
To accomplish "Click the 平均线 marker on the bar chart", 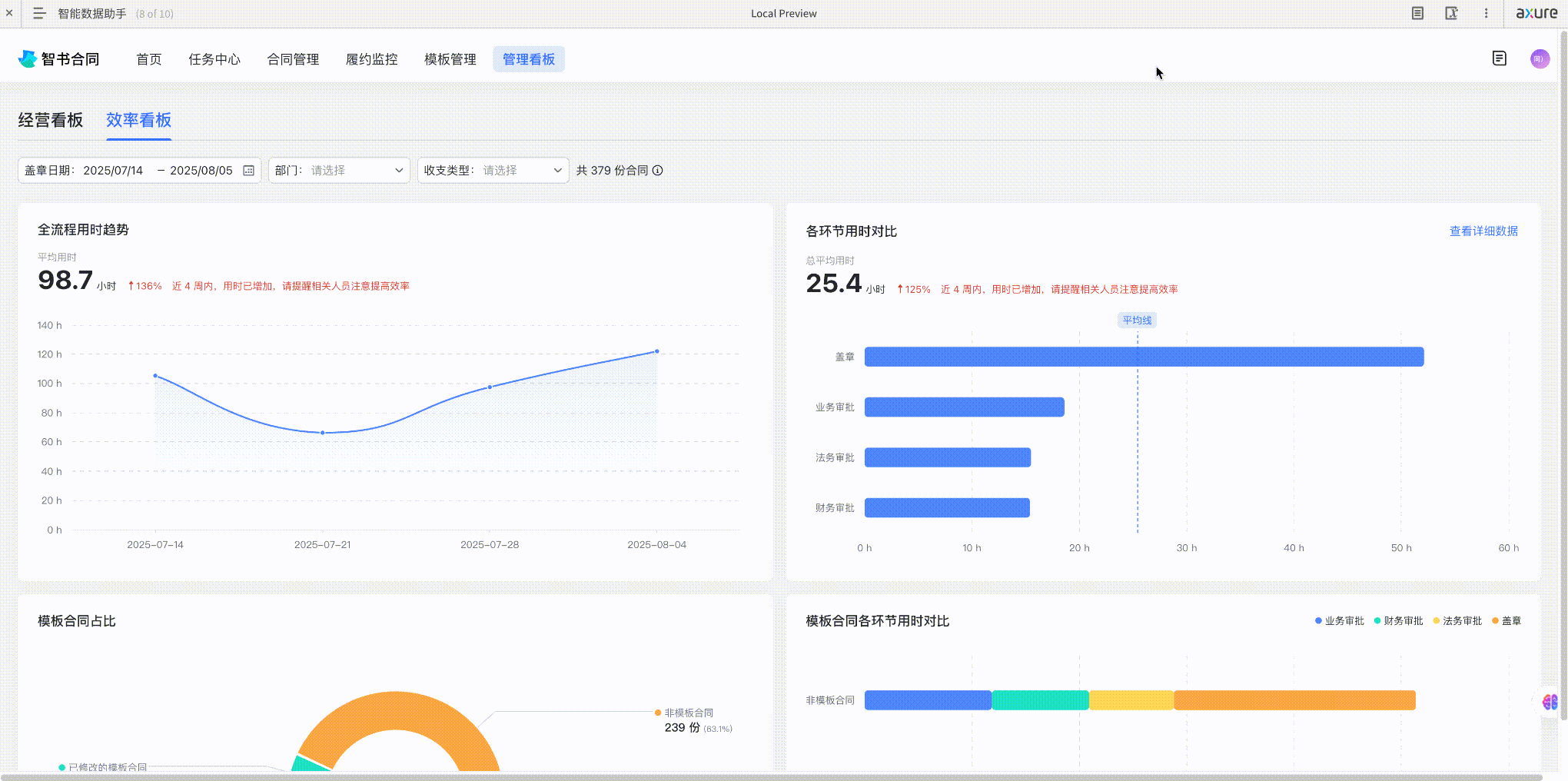I will 1137,320.
